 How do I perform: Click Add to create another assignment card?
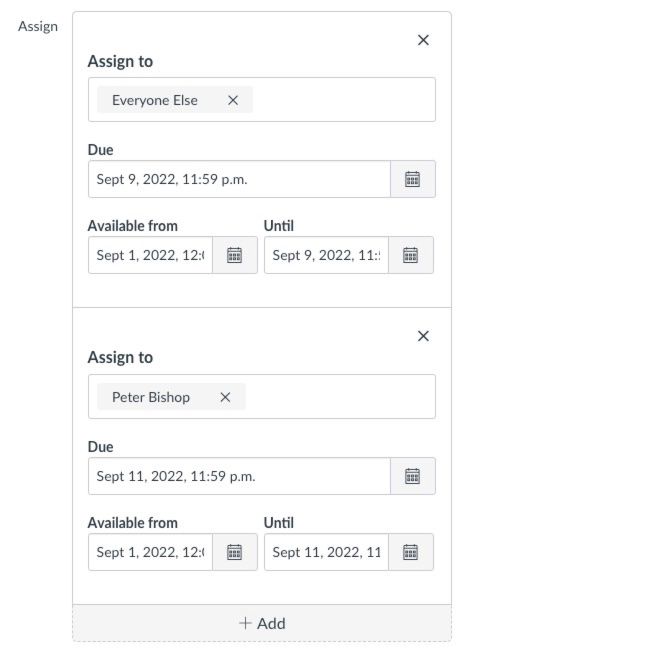point(262,623)
